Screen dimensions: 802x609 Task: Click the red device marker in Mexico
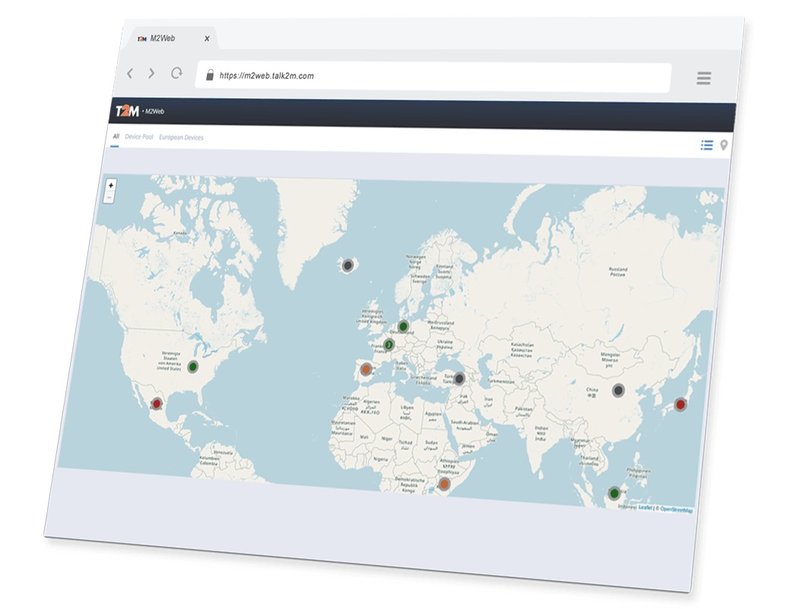point(157,404)
